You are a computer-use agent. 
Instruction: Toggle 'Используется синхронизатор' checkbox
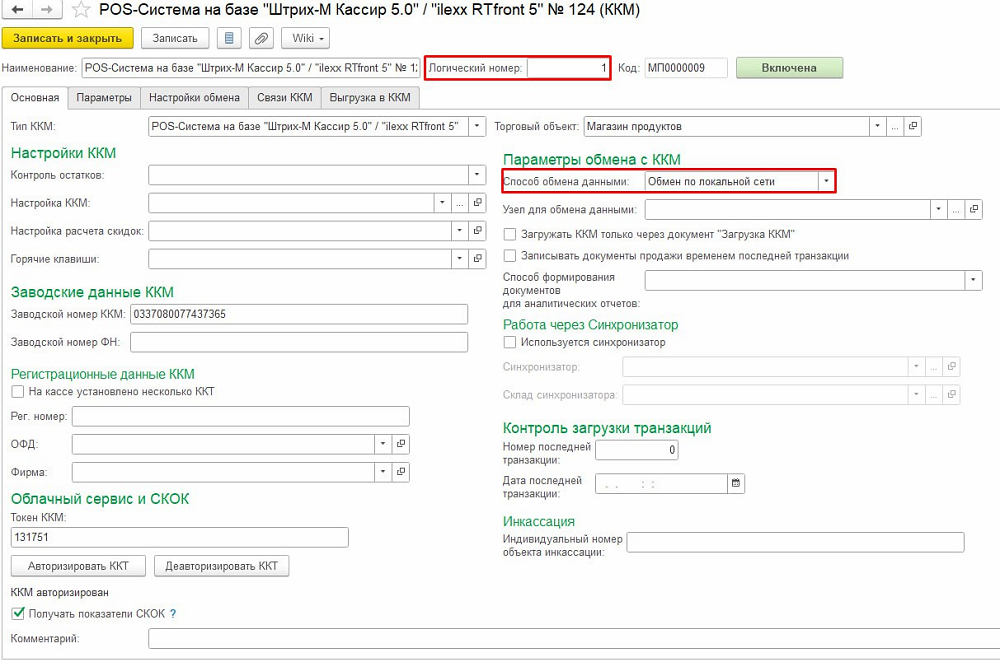[510, 342]
